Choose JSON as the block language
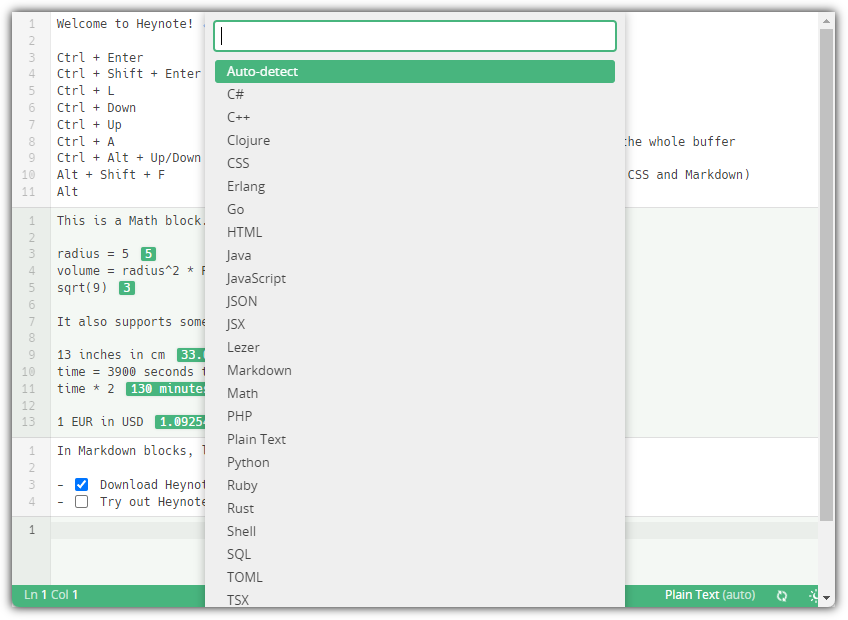This screenshot has height=620, width=848. pos(415,301)
